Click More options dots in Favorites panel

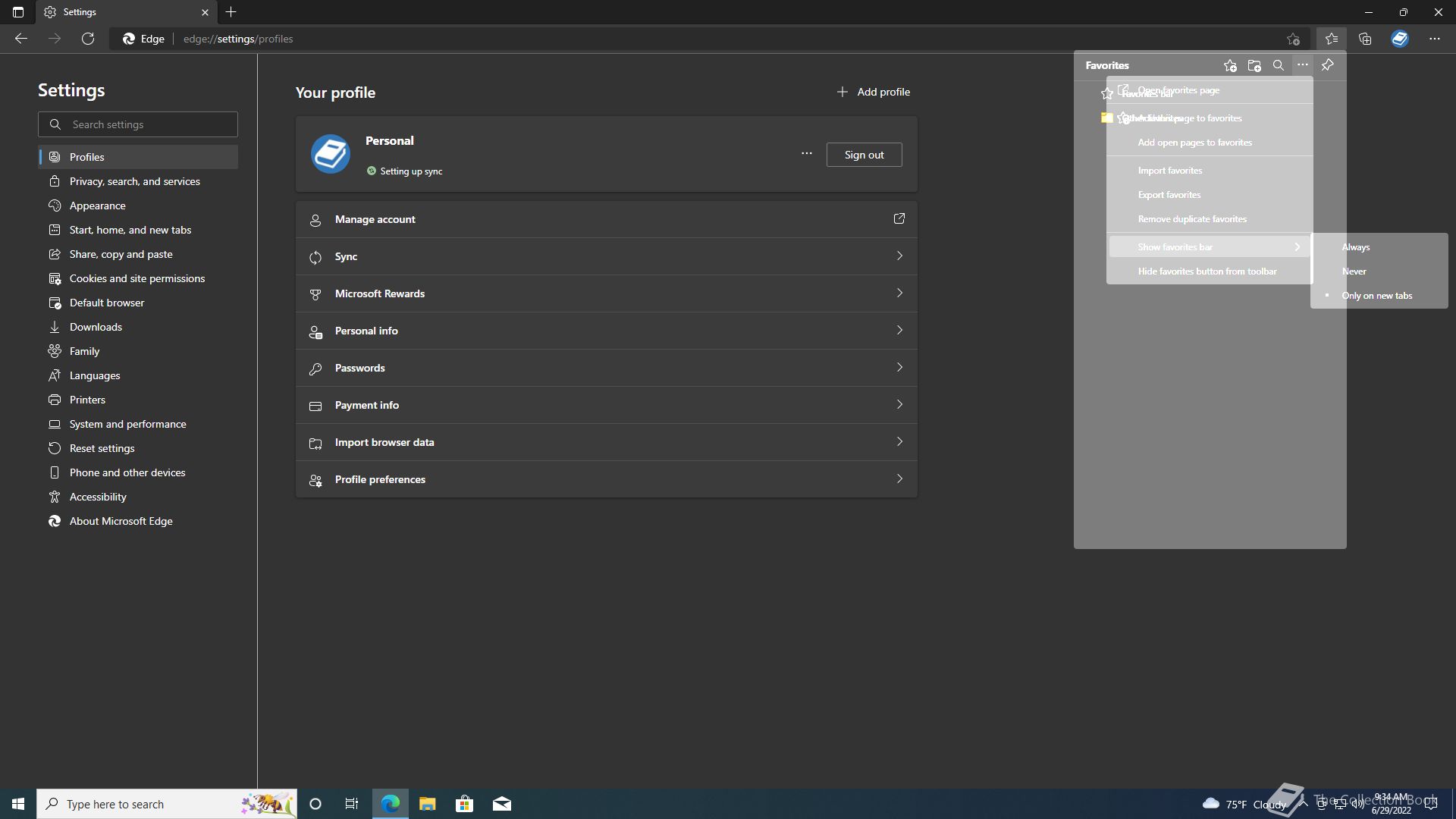coord(1303,65)
